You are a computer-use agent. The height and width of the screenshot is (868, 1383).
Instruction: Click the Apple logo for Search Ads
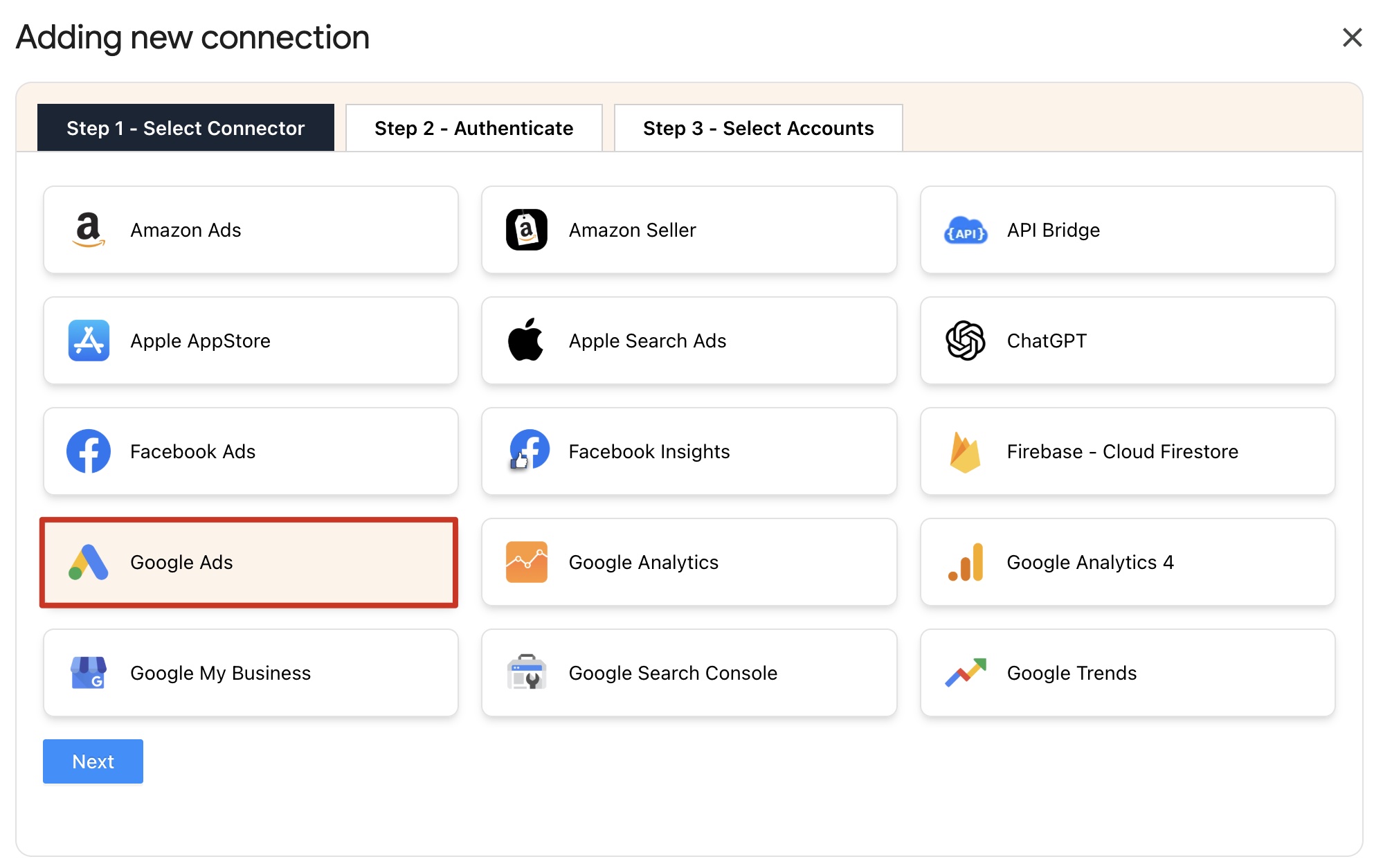tap(526, 340)
